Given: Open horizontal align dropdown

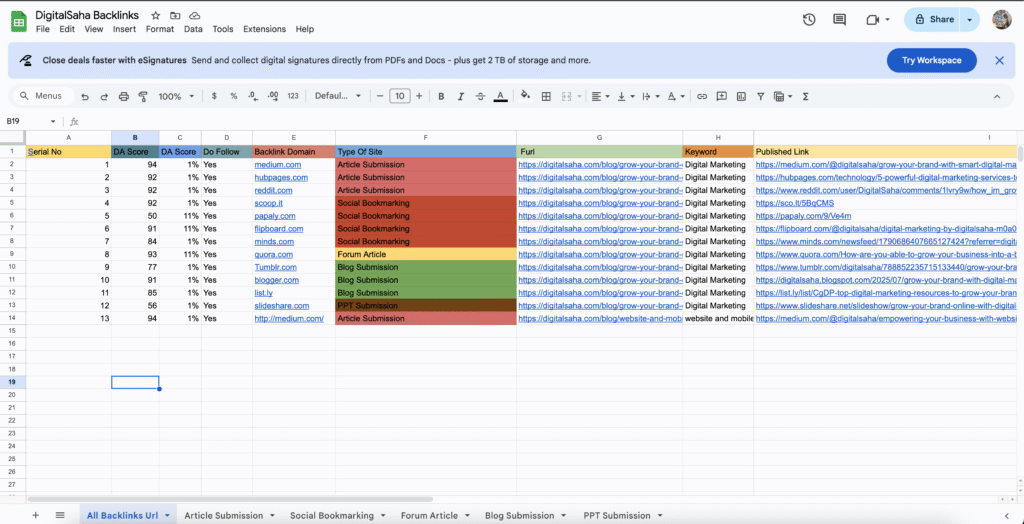Looking at the screenshot, I should click(x=600, y=96).
